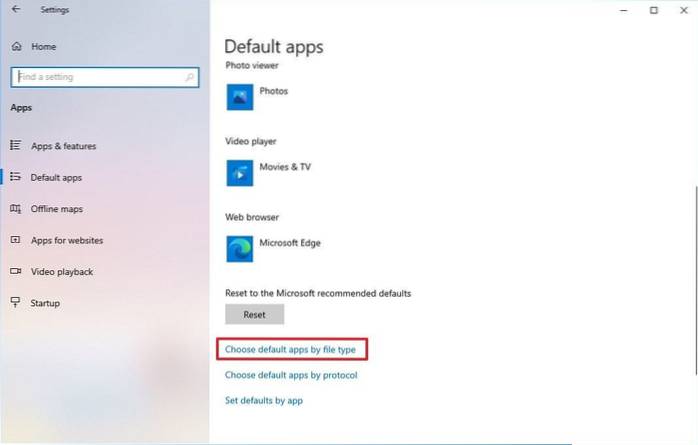The image size is (698, 445).
Task: Click the Photos app icon
Action: [240, 96]
